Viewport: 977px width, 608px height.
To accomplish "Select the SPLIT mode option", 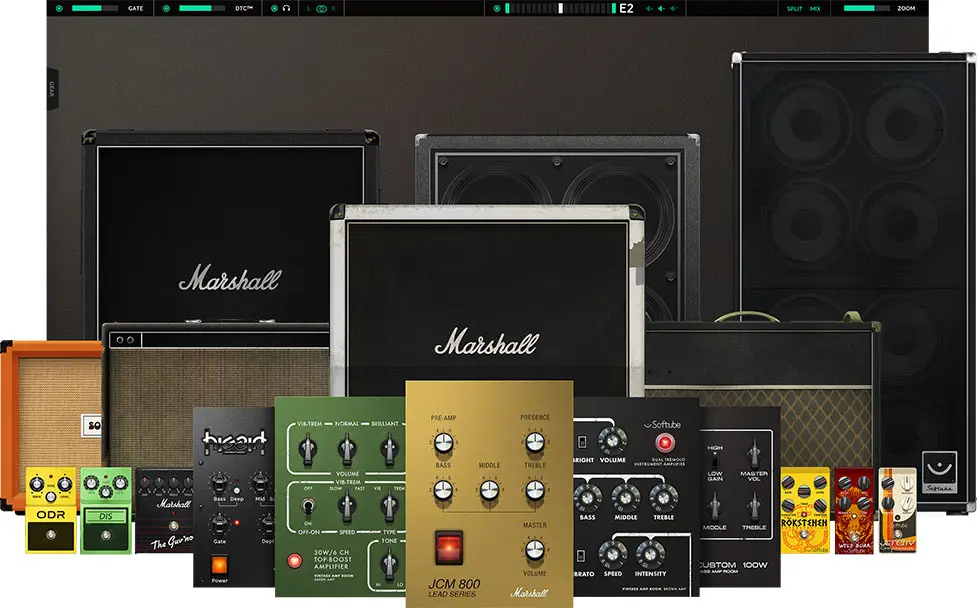I will 794,8.
